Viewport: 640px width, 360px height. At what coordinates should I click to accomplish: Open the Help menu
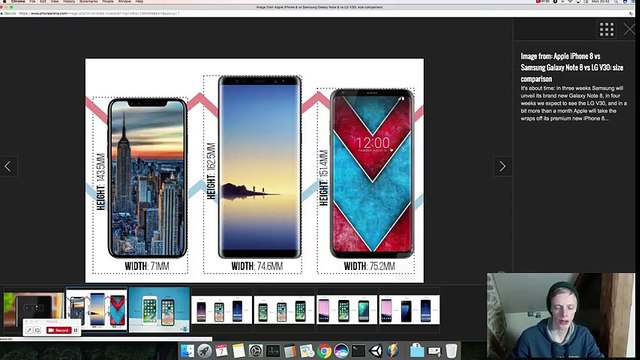point(139,2)
